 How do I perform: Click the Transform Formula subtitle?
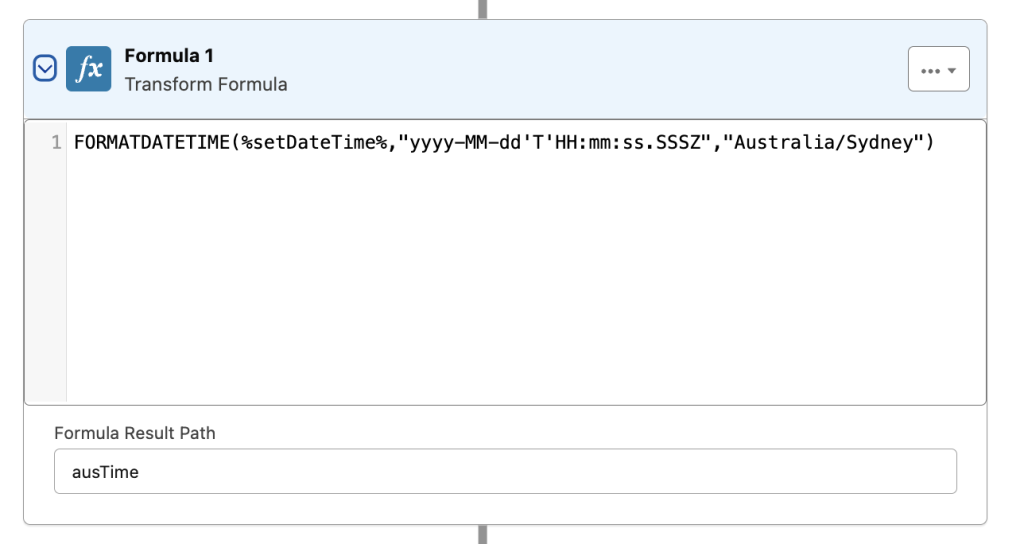[206, 84]
